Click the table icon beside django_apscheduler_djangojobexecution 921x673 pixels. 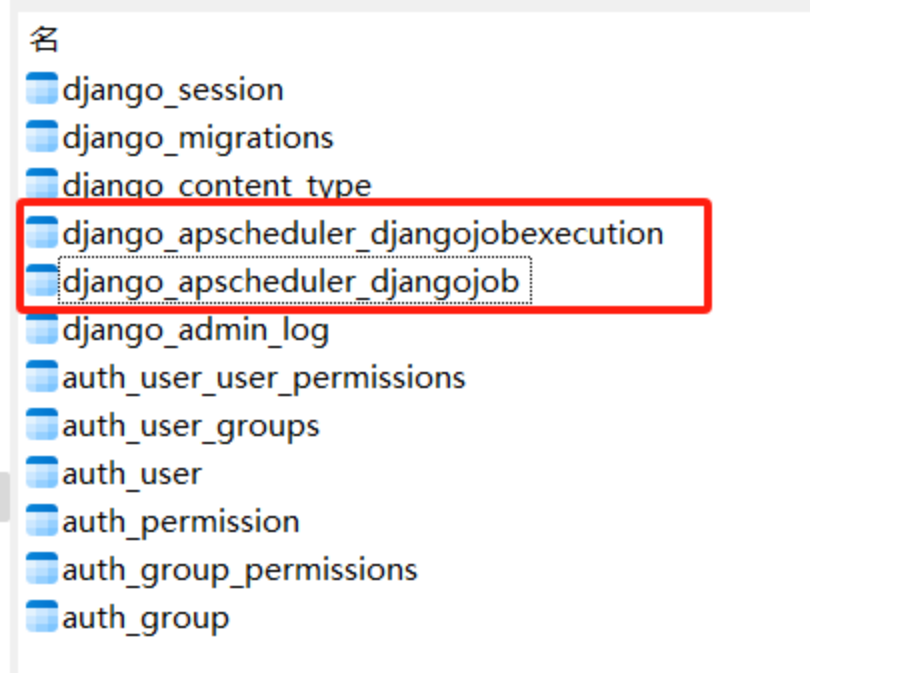(x=41, y=233)
